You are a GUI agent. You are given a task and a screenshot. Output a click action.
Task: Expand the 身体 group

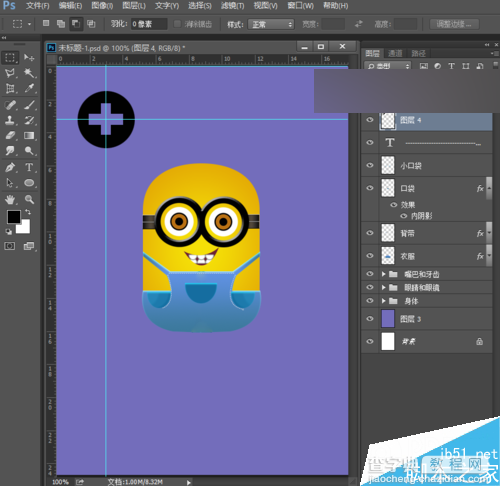(384, 301)
